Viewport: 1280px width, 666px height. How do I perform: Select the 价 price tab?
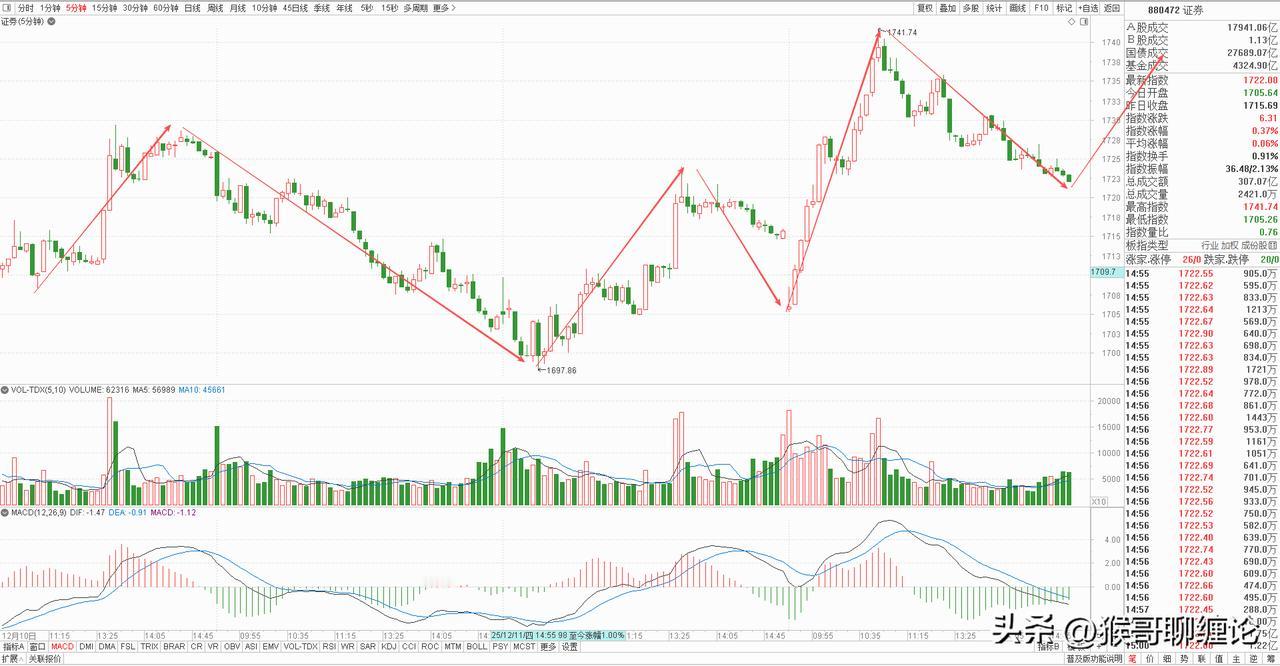1149,659
